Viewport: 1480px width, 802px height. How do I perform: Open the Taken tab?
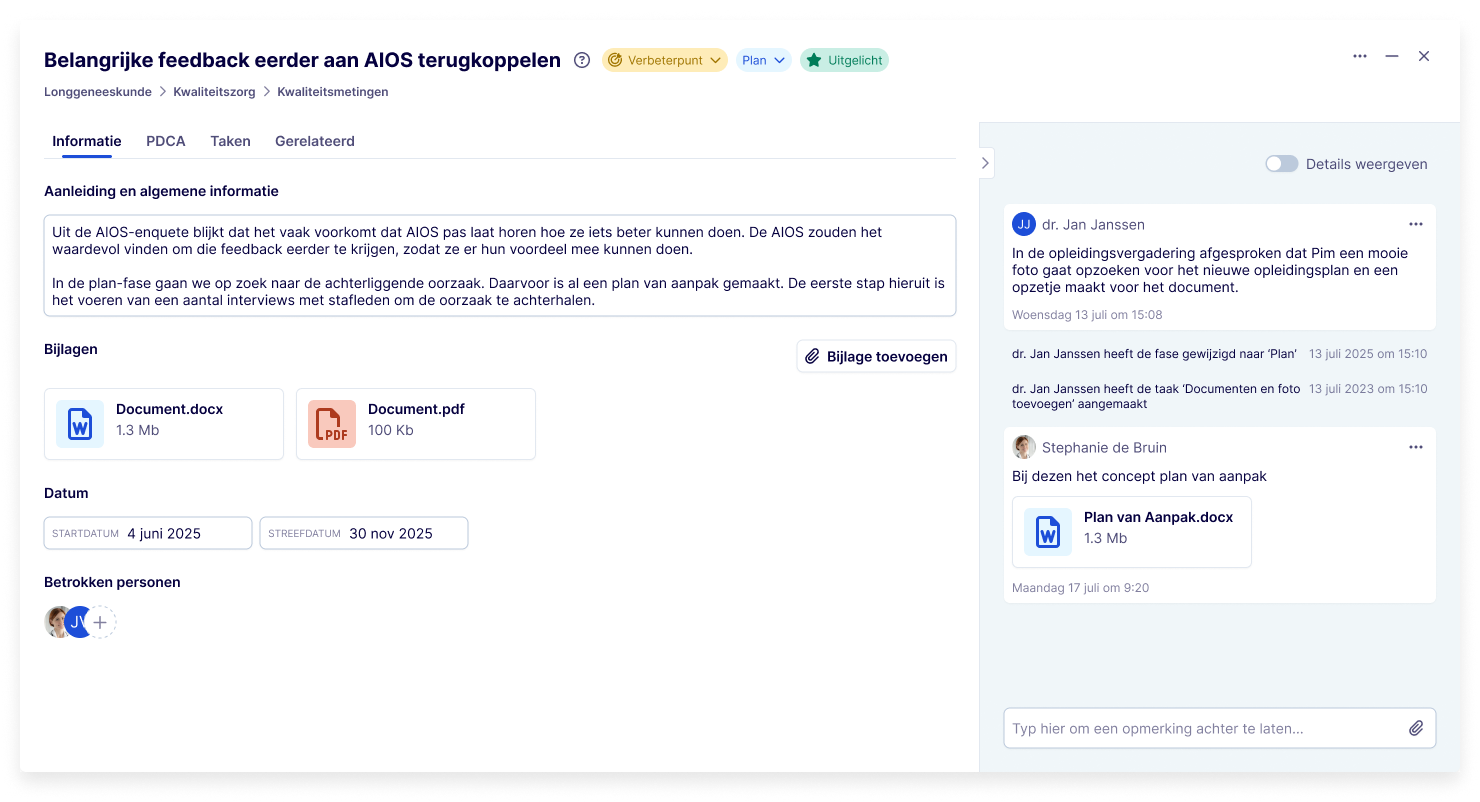click(x=230, y=141)
